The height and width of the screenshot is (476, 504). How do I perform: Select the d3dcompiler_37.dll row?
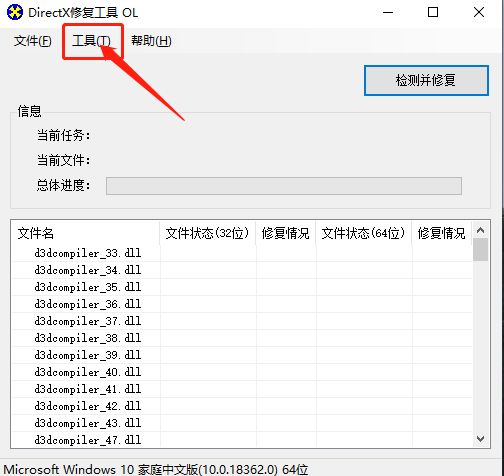[x=242, y=321]
